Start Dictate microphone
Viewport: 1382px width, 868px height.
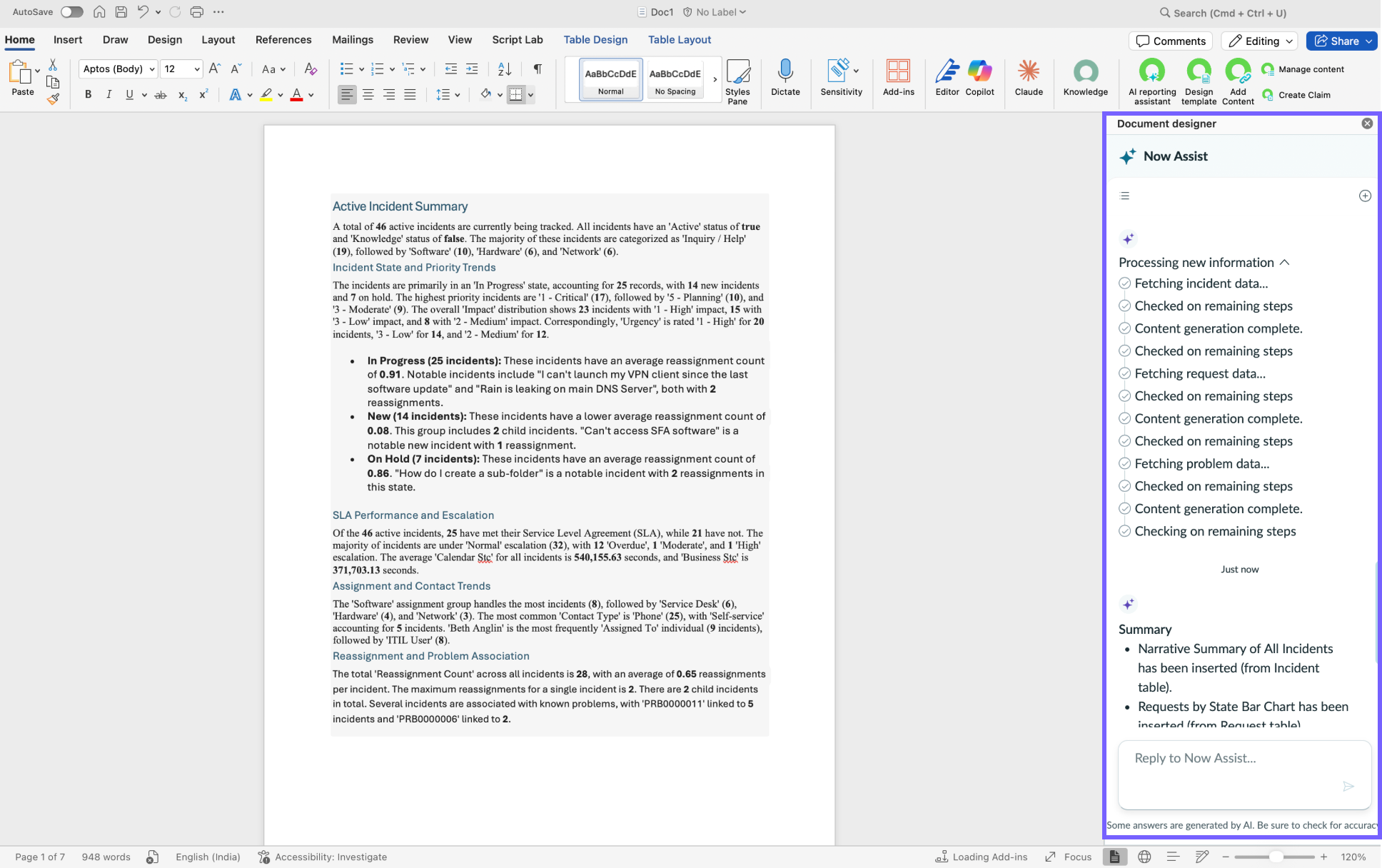(x=785, y=78)
